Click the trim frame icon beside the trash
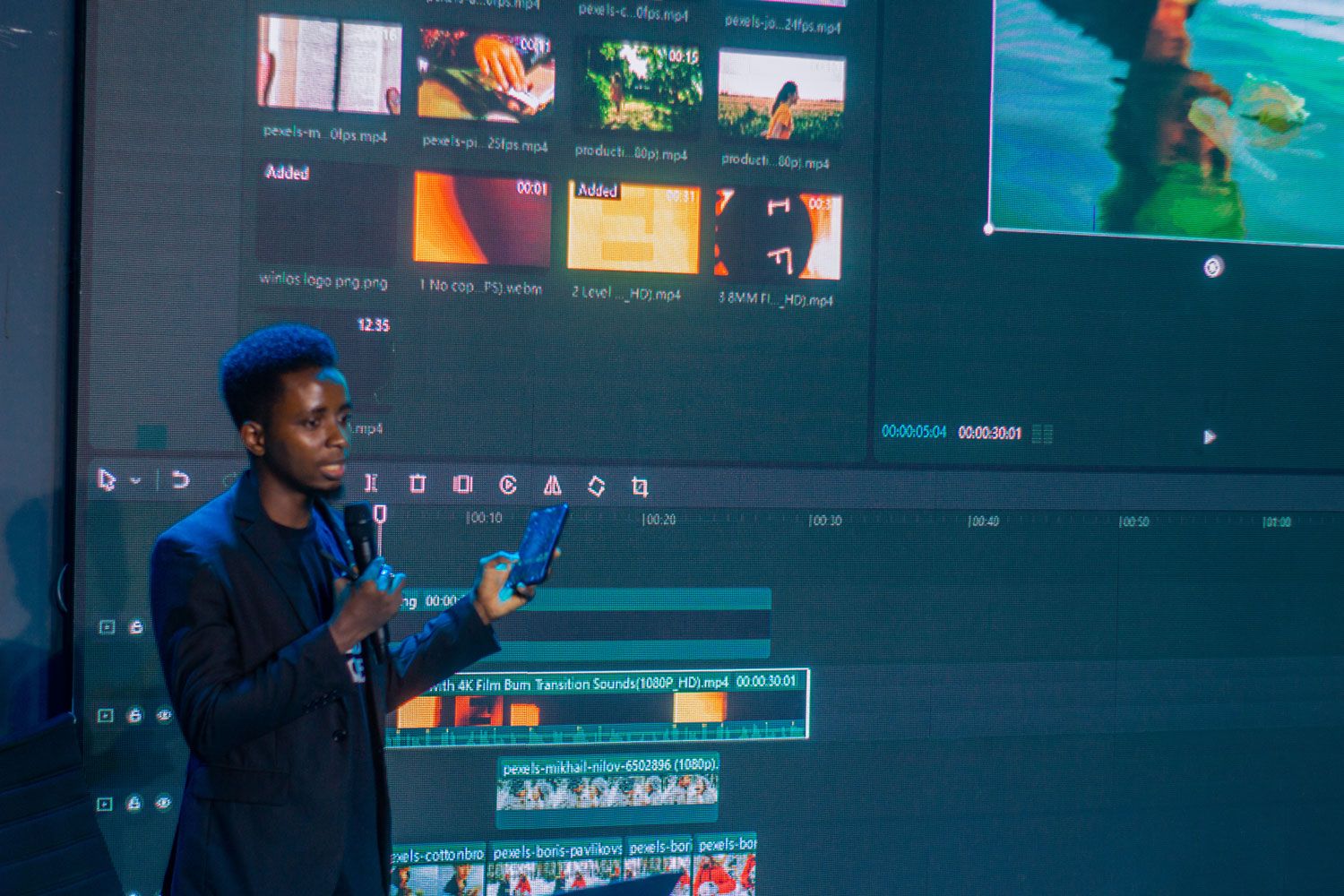This screenshot has height=896, width=1344. tap(462, 484)
